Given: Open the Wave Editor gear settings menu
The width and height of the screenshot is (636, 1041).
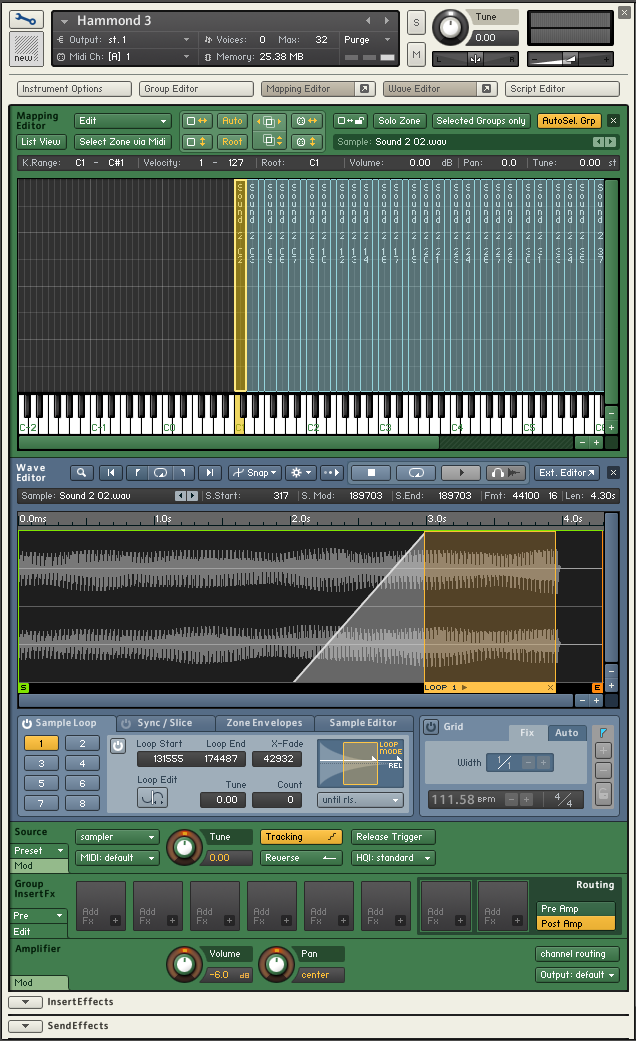Looking at the screenshot, I should 301,473.
